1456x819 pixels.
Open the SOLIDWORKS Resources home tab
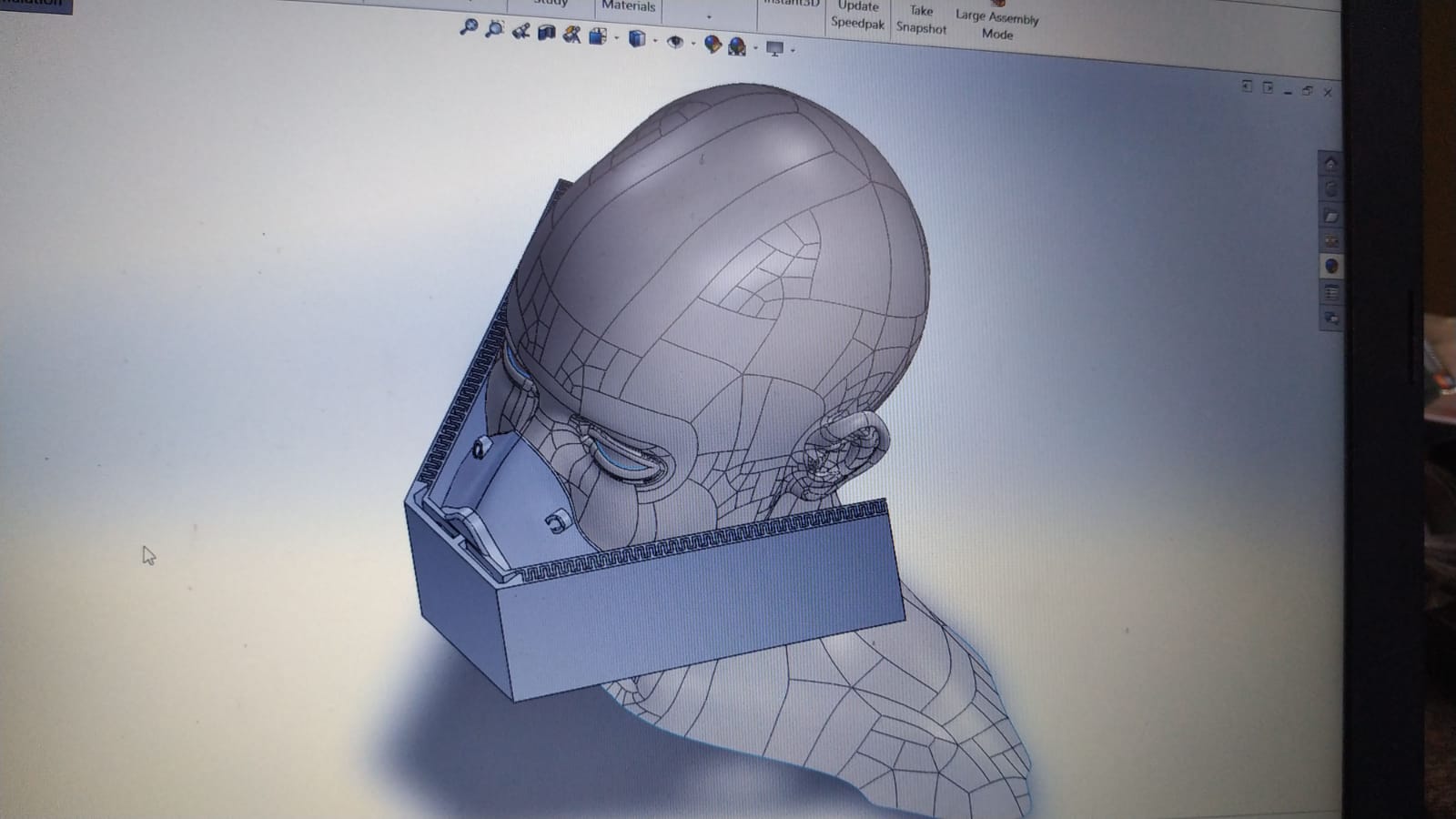1330,164
